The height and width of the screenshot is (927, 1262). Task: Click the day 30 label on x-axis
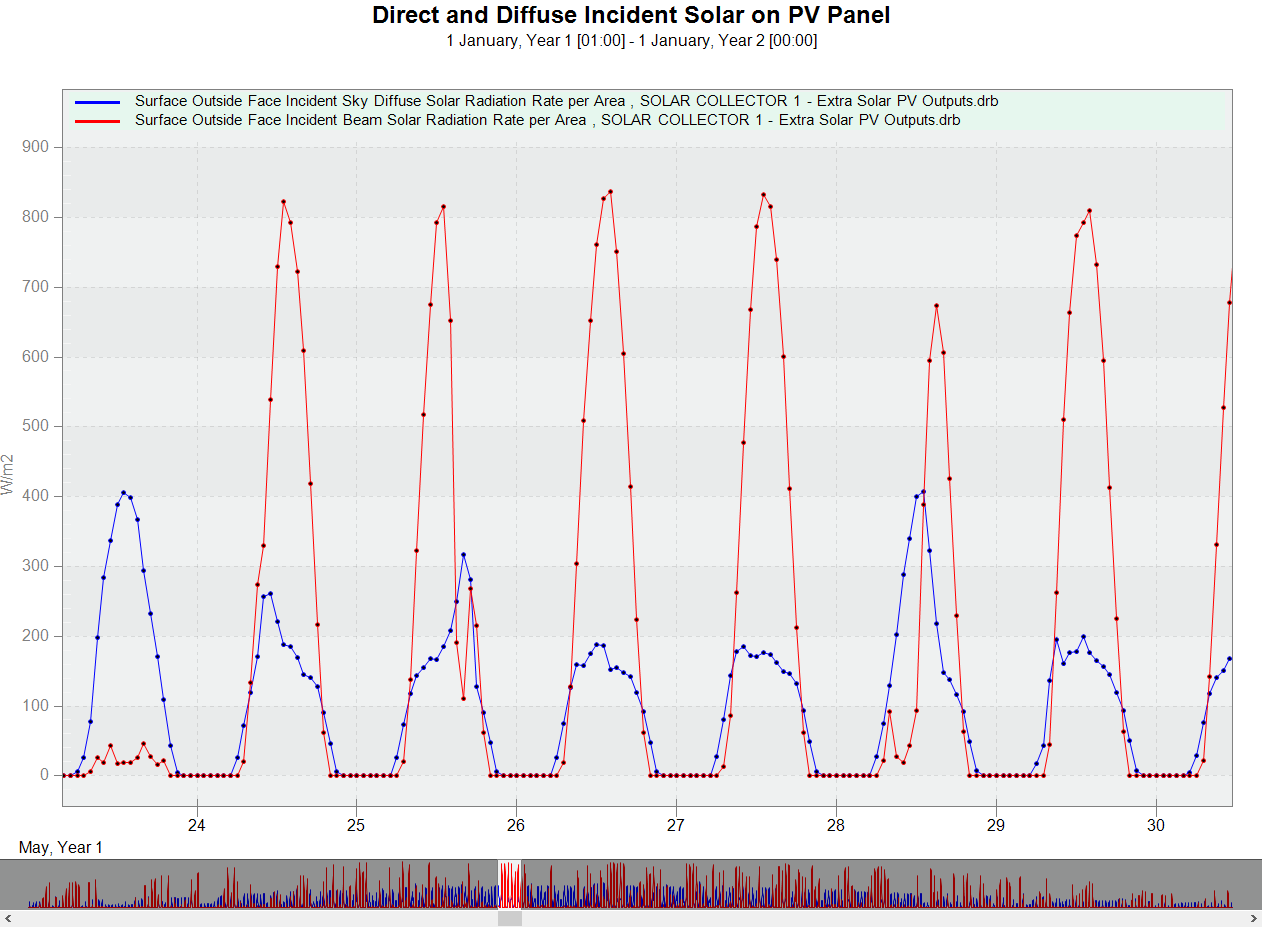coord(1155,825)
